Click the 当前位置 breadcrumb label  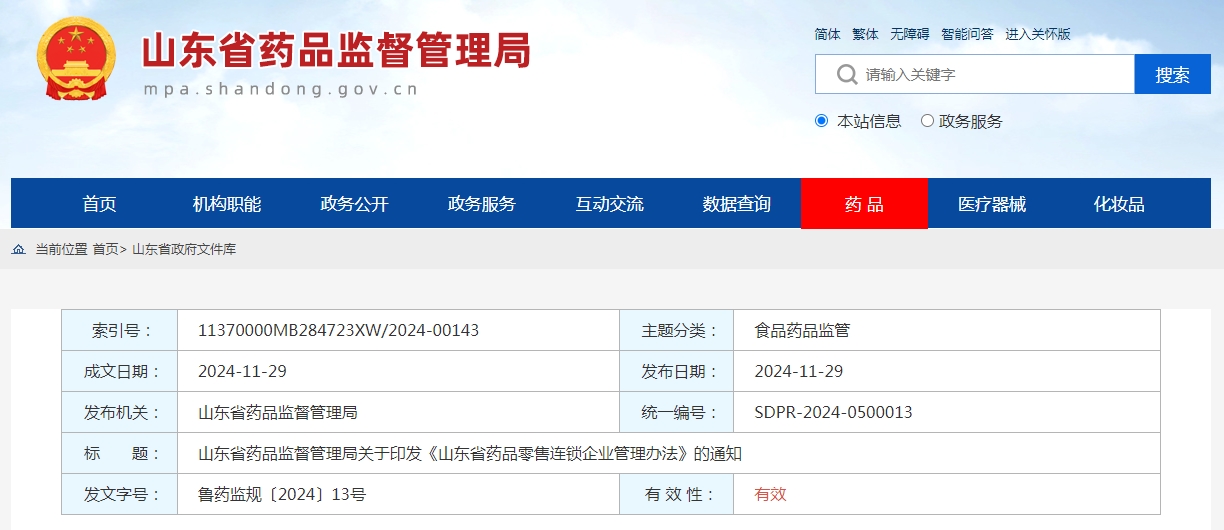click(x=61, y=249)
